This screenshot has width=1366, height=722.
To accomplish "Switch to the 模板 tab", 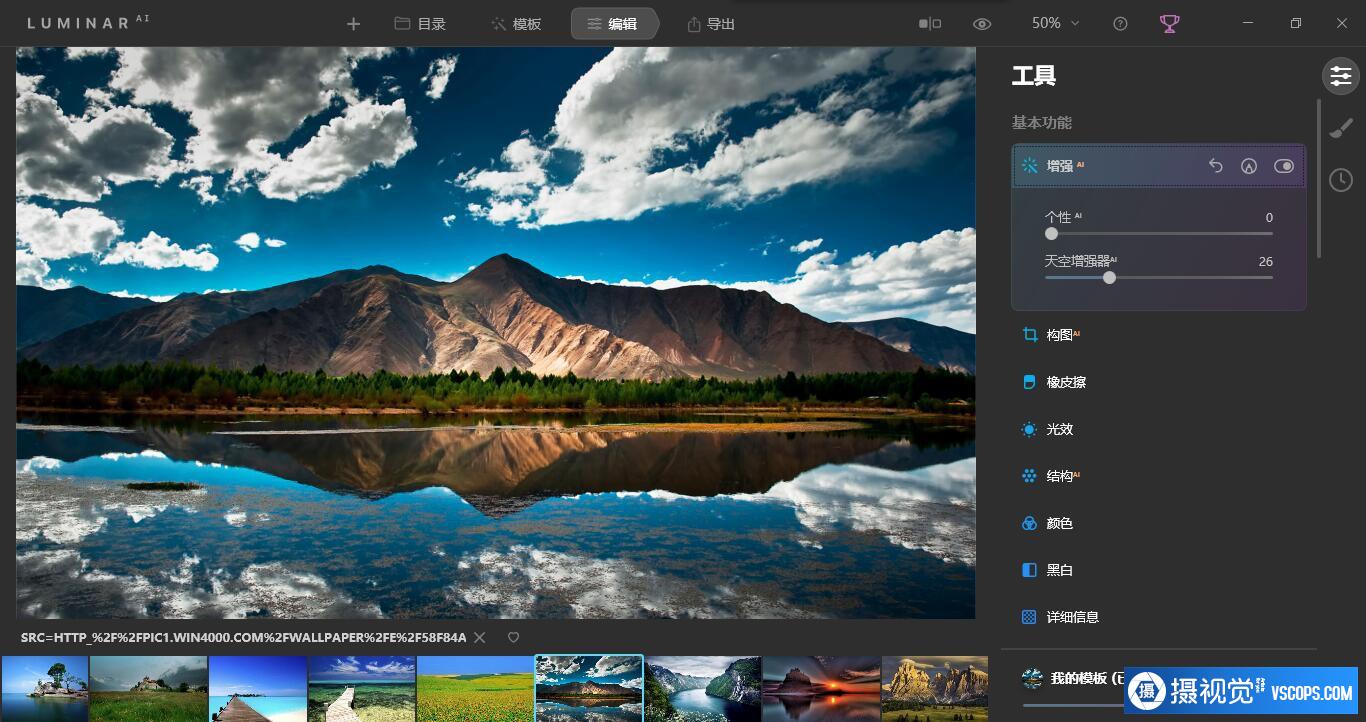I will click(516, 24).
